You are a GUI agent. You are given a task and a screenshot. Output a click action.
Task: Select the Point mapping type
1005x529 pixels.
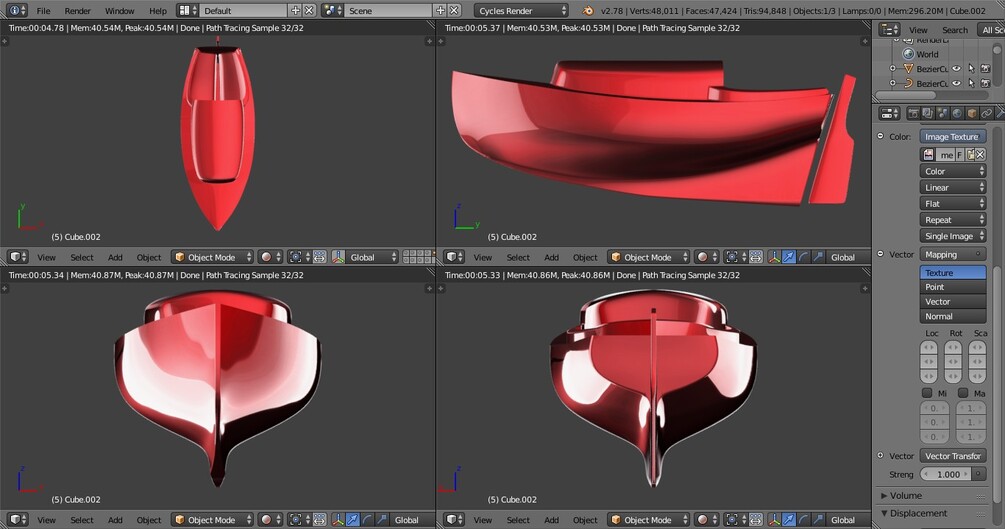pos(953,287)
